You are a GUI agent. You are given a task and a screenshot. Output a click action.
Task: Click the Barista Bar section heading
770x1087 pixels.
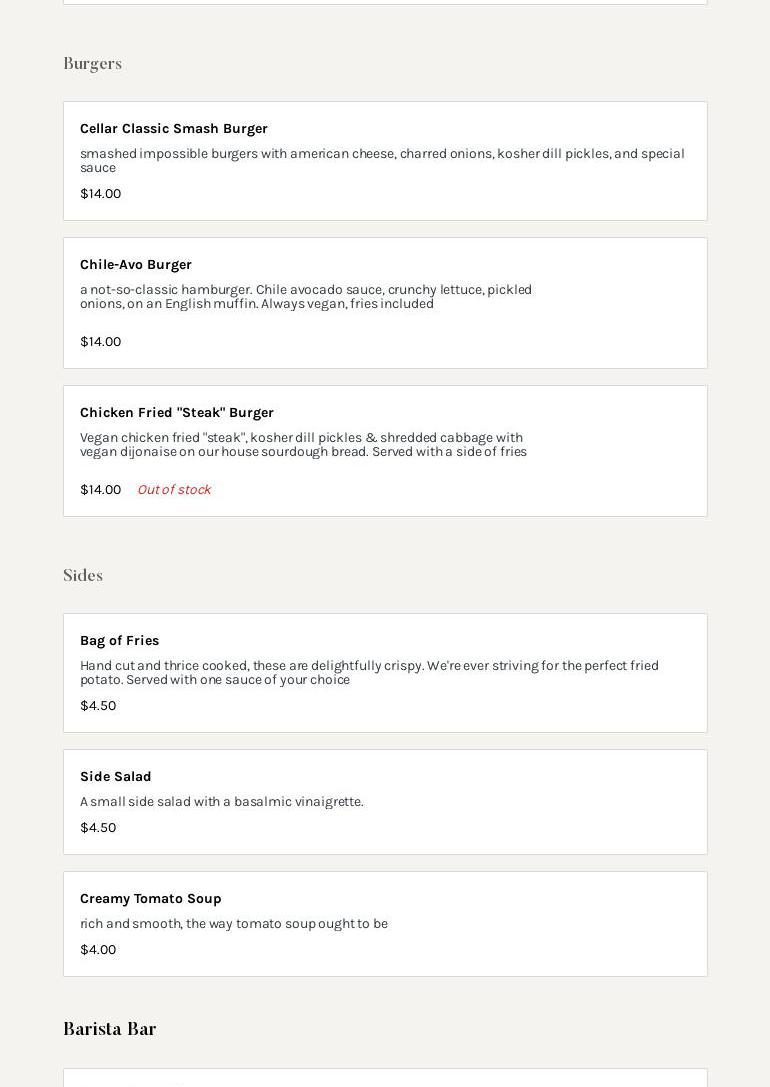(x=110, y=1030)
